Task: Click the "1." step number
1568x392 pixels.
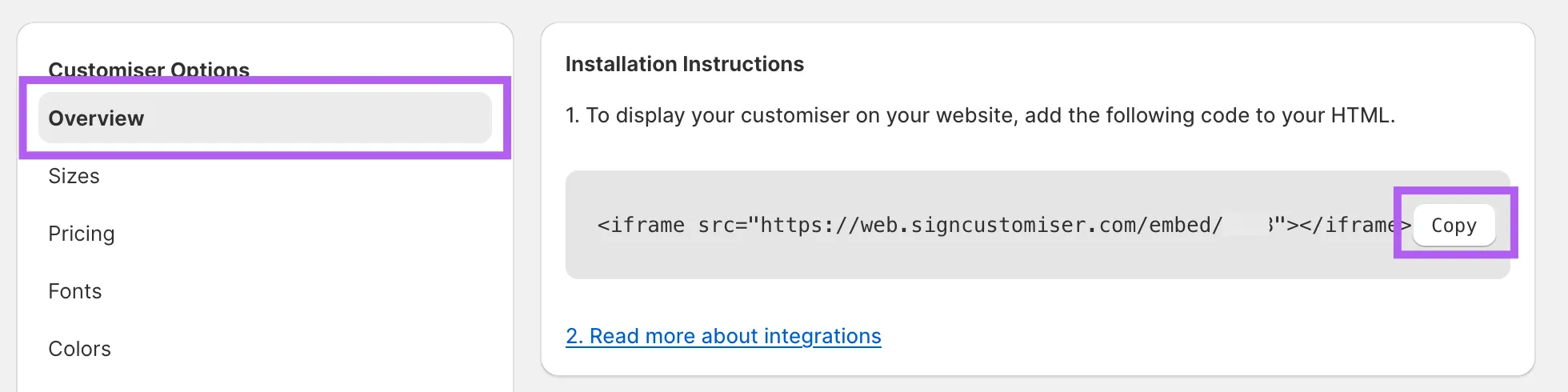Action: (572, 116)
